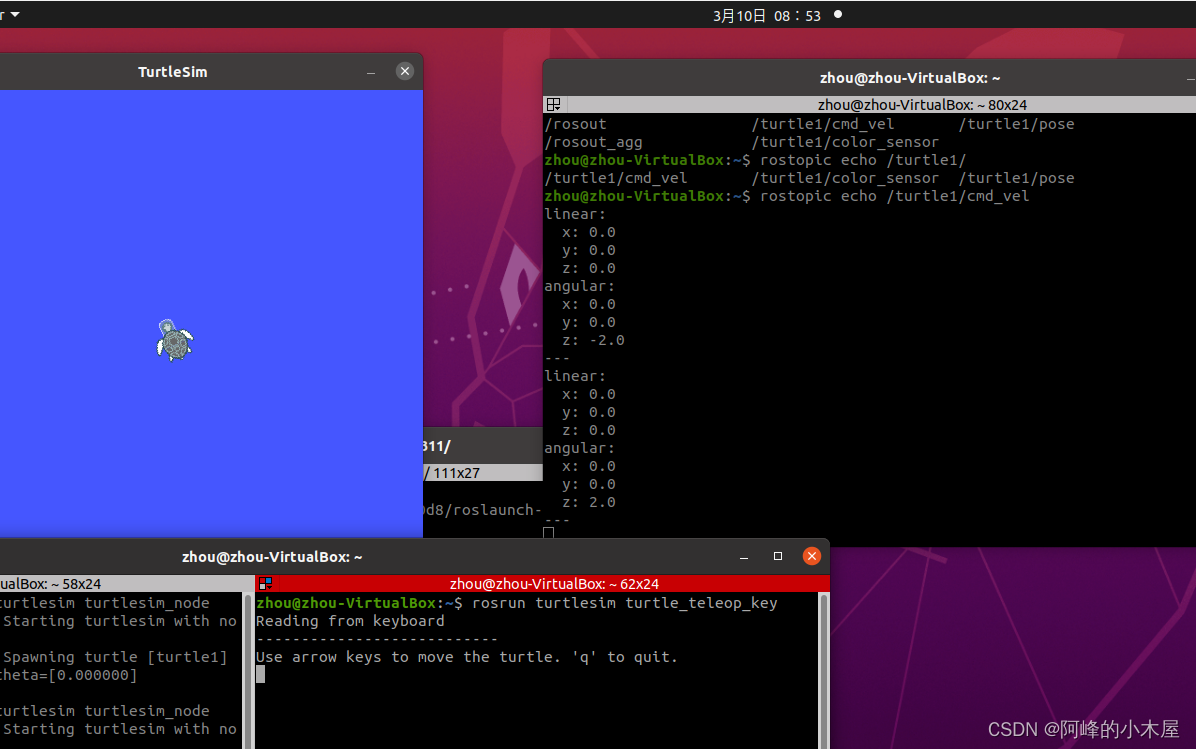Click the '/turtle1/color_sensor' text in the top listing

point(845,142)
